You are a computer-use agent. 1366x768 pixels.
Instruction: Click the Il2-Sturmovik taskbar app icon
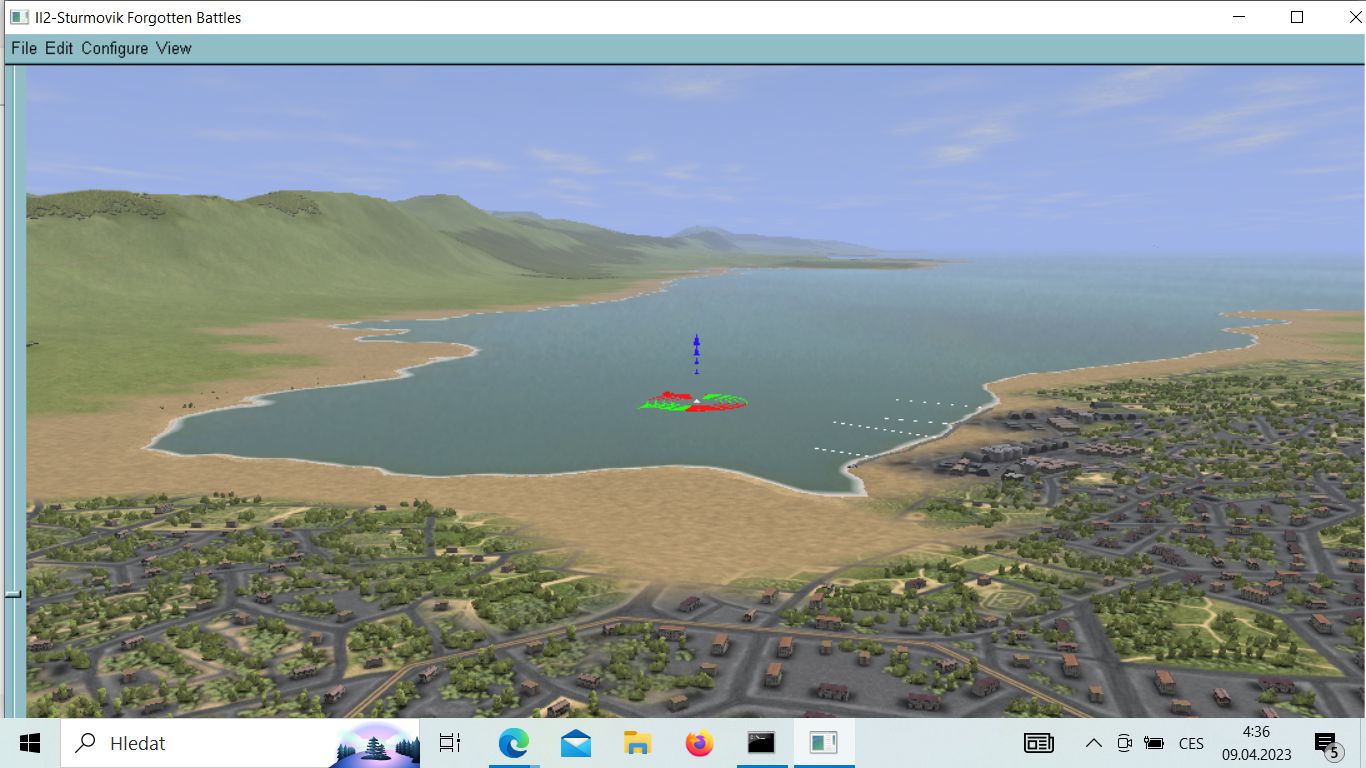(x=823, y=743)
